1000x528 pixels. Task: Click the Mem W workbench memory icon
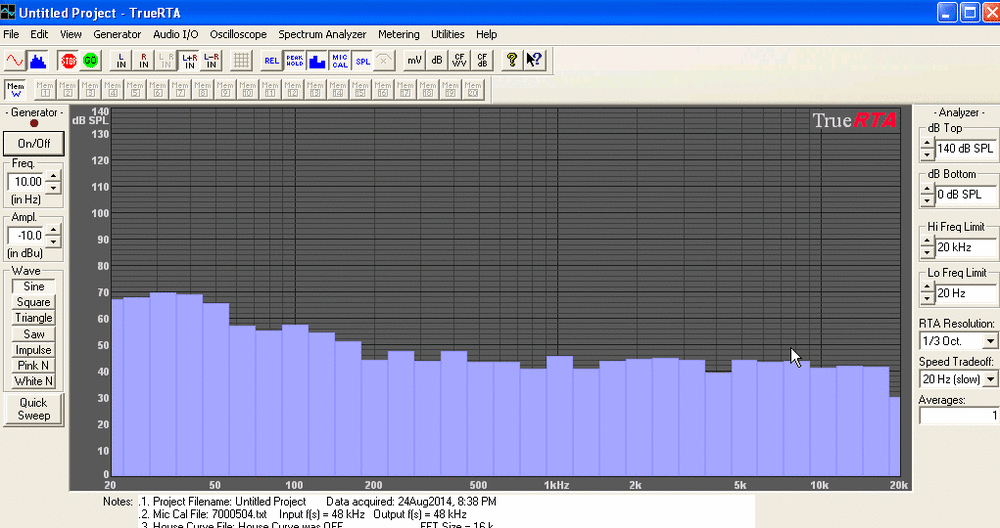coord(15,89)
